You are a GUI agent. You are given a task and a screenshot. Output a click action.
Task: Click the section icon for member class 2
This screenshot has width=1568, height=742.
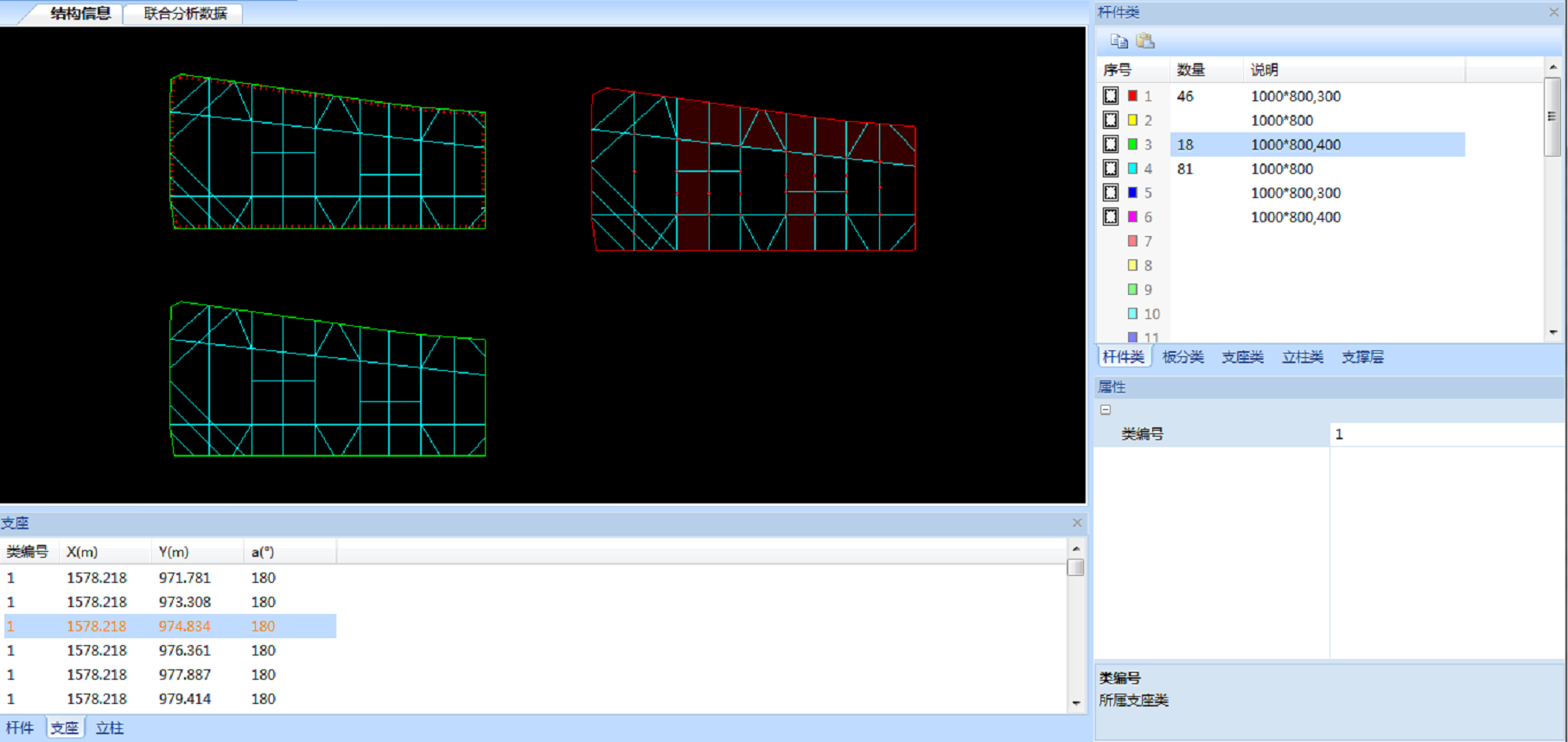[1111, 120]
